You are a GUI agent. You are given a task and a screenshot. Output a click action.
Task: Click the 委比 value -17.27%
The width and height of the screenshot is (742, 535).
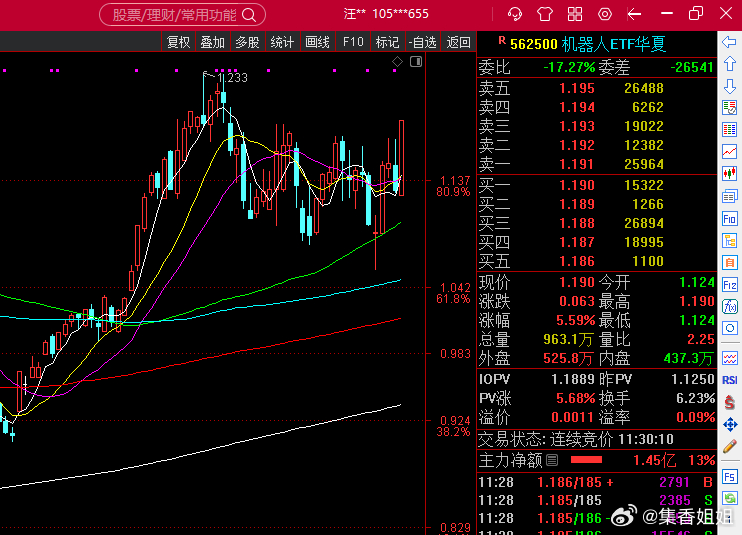click(x=569, y=67)
